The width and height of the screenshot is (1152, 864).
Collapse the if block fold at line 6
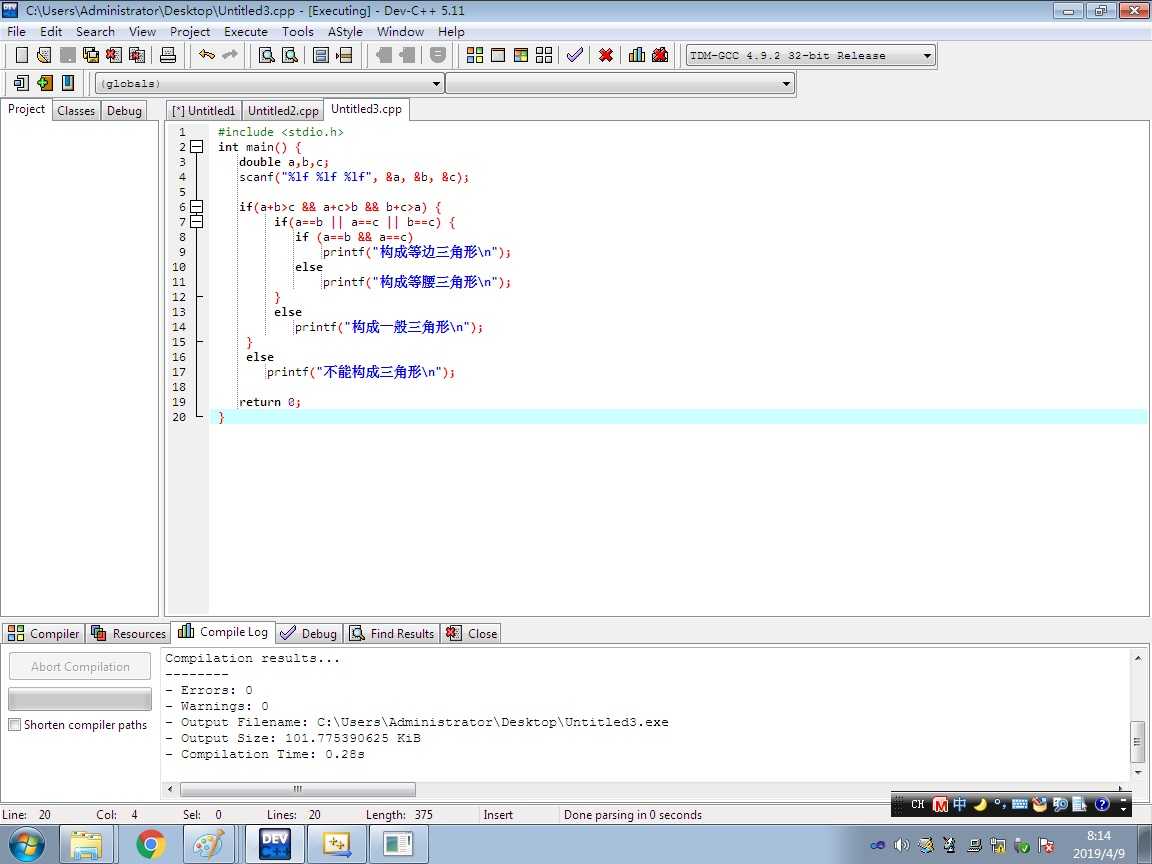point(196,206)
